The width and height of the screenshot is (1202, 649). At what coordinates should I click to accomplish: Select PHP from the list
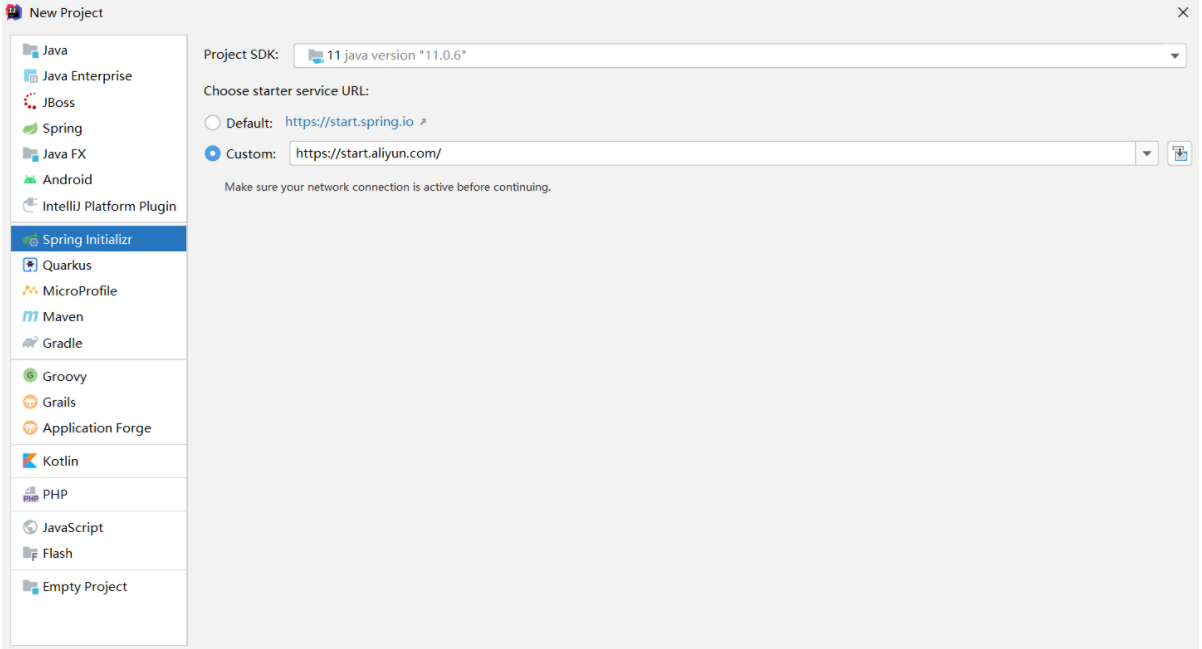point(98,494)
